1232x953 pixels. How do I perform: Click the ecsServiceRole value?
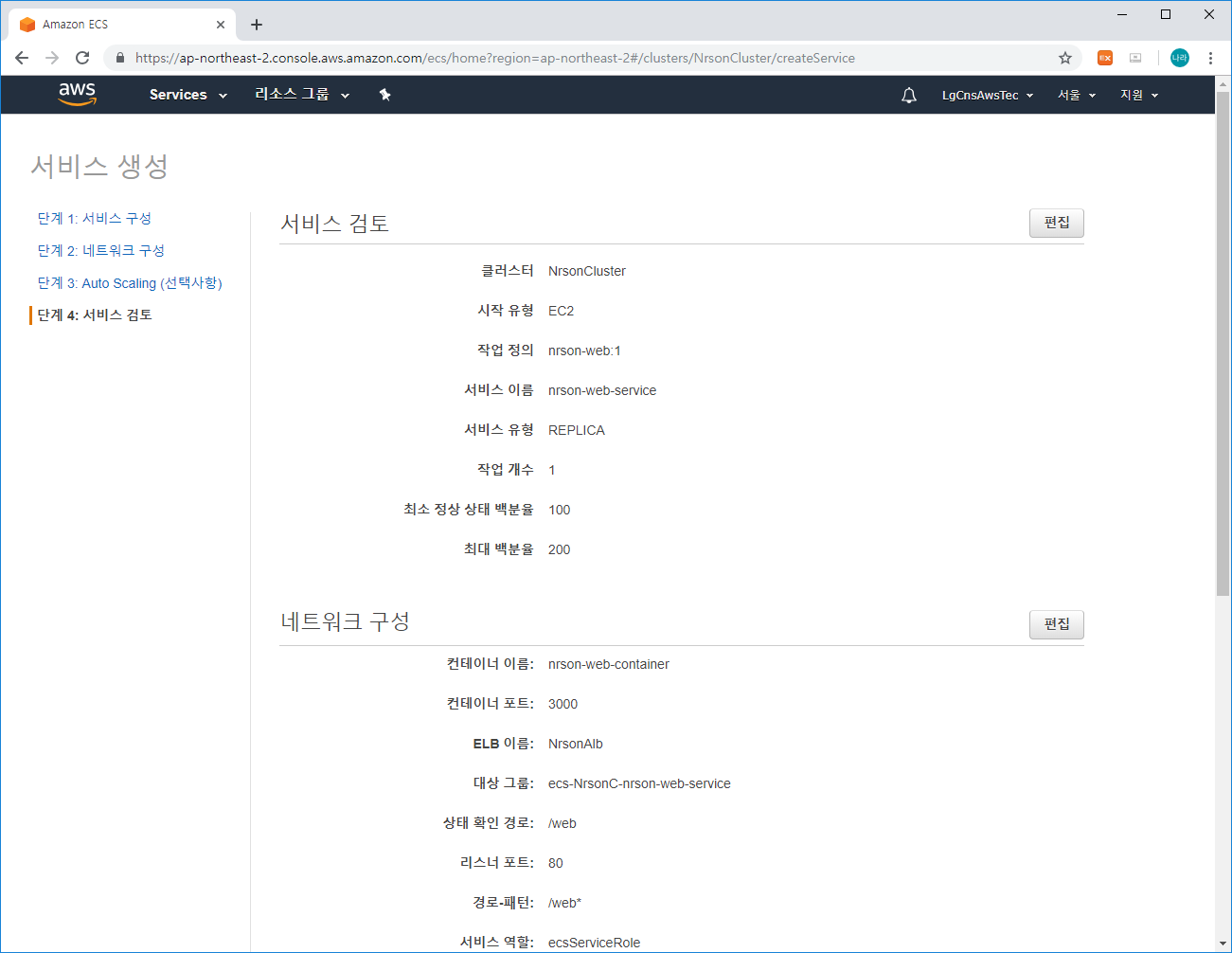[594, 943]
